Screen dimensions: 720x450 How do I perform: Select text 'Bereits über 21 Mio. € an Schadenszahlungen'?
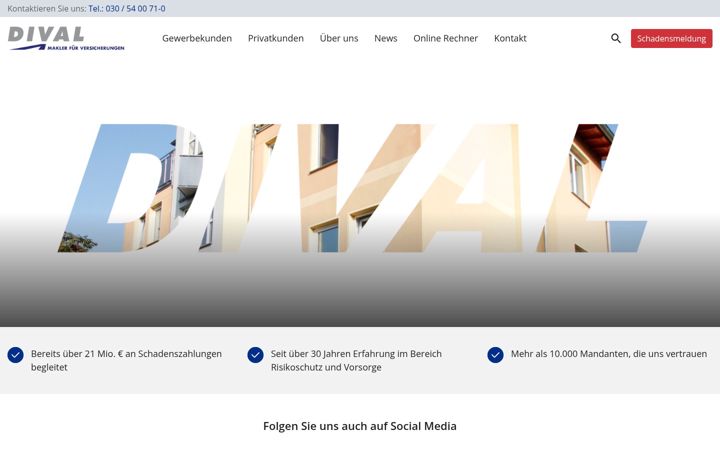126,354
